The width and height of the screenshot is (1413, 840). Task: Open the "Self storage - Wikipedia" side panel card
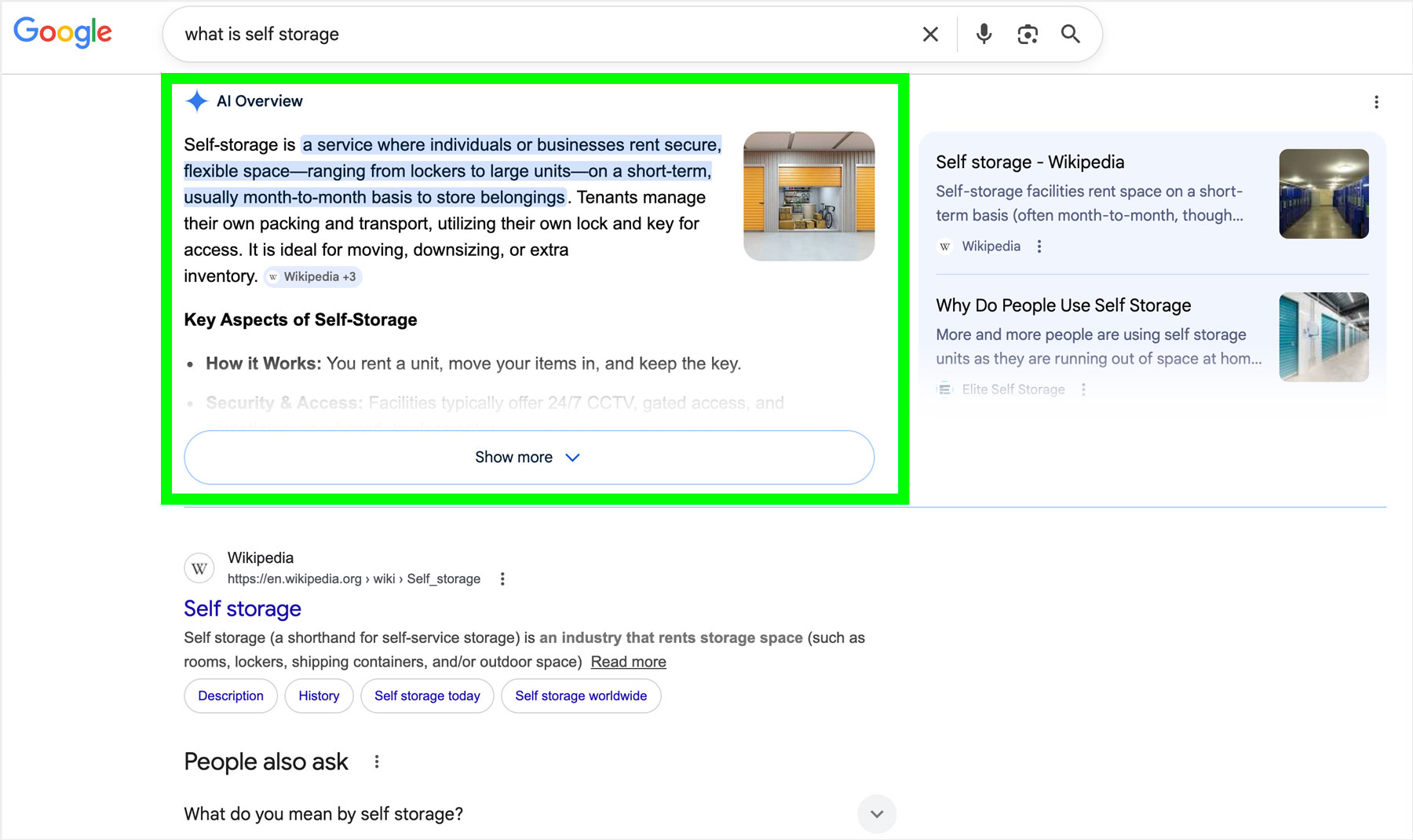click(x=1030, y=162)
